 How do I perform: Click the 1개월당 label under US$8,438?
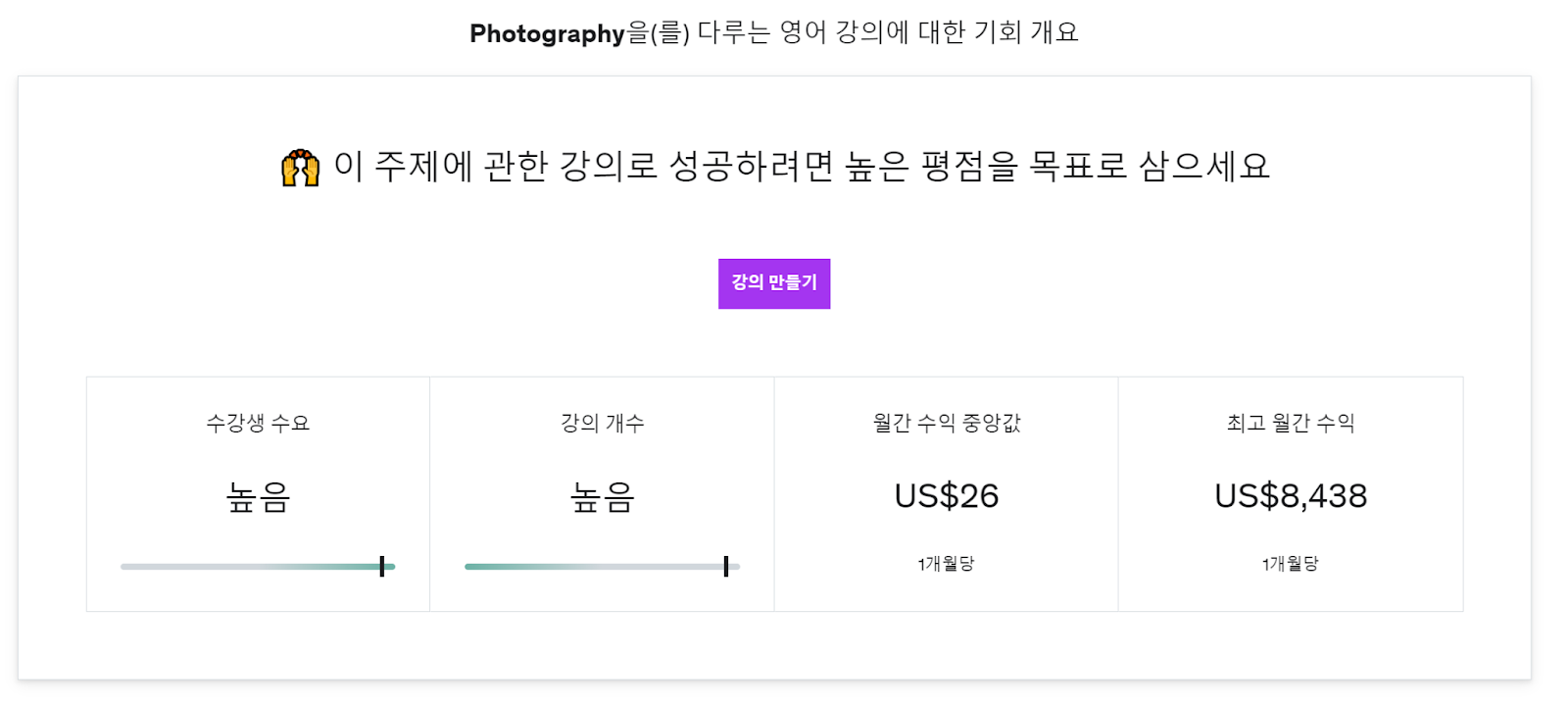1290,563
